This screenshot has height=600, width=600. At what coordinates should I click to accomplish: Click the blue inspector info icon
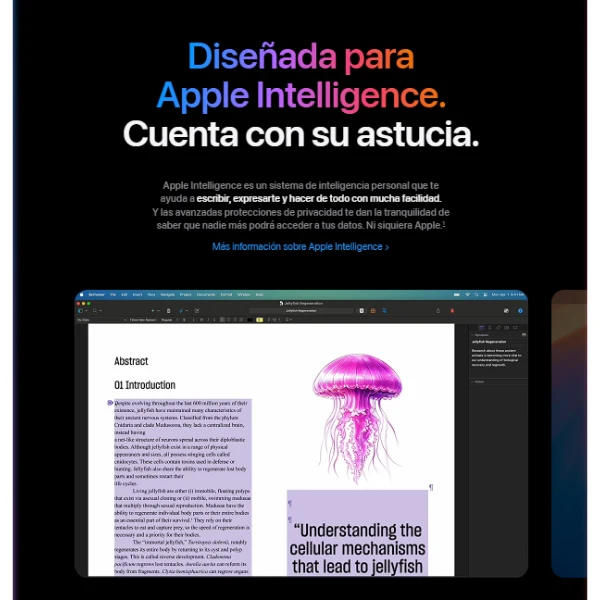[x=520, y=311]
